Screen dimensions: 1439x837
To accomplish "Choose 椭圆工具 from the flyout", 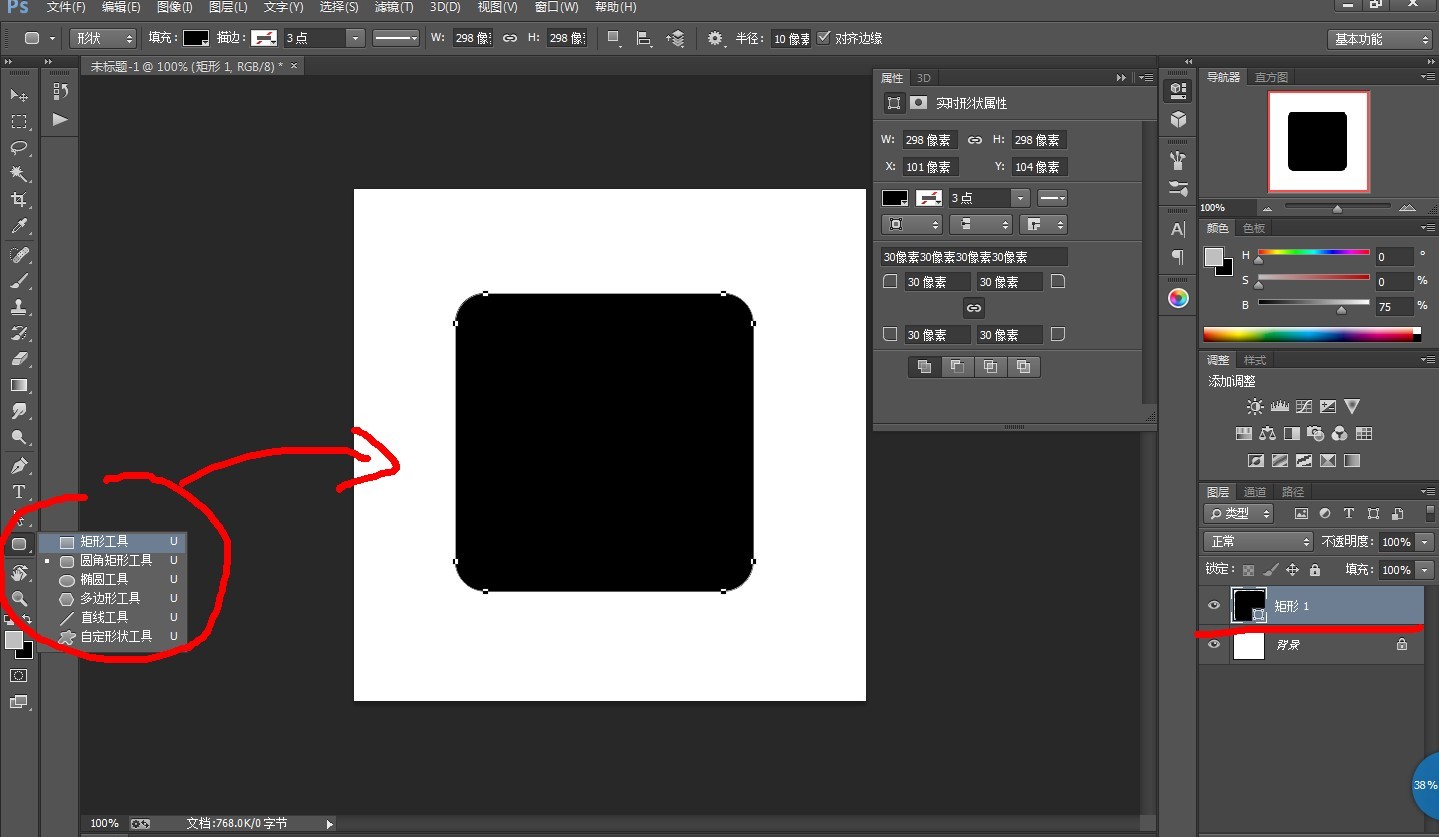I will click(x=104, y=579).
